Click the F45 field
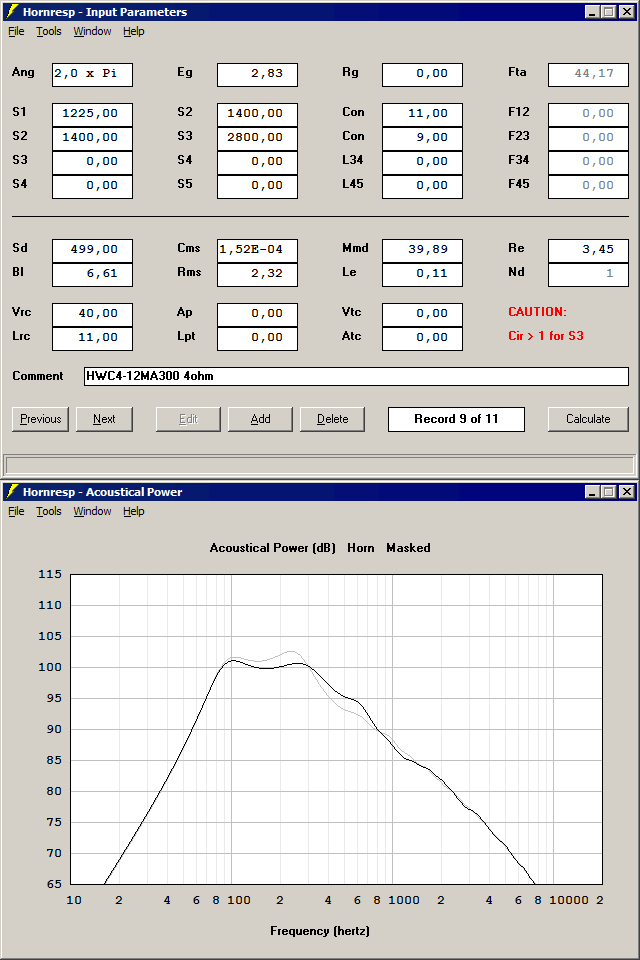The image size is (640, 960). pos(589,186)
